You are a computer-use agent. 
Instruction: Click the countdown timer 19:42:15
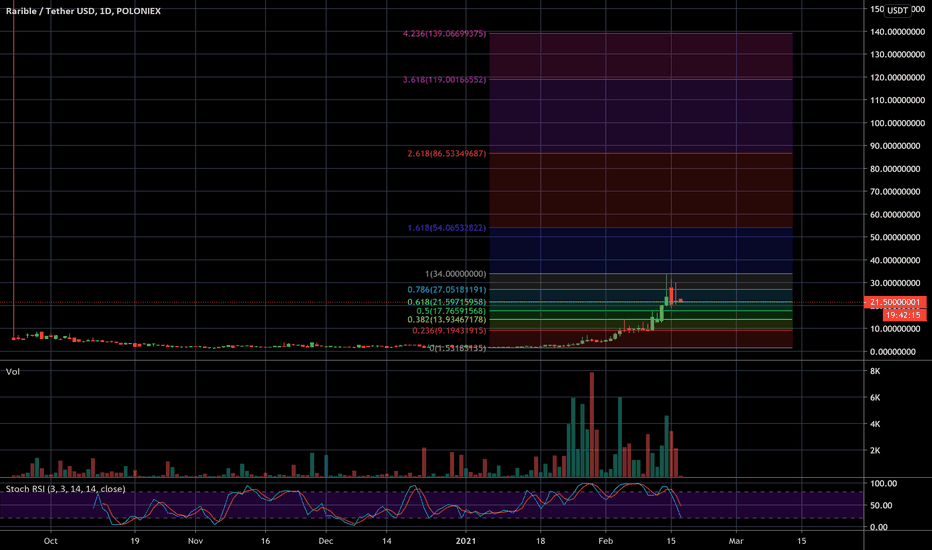tap(903, 315)
